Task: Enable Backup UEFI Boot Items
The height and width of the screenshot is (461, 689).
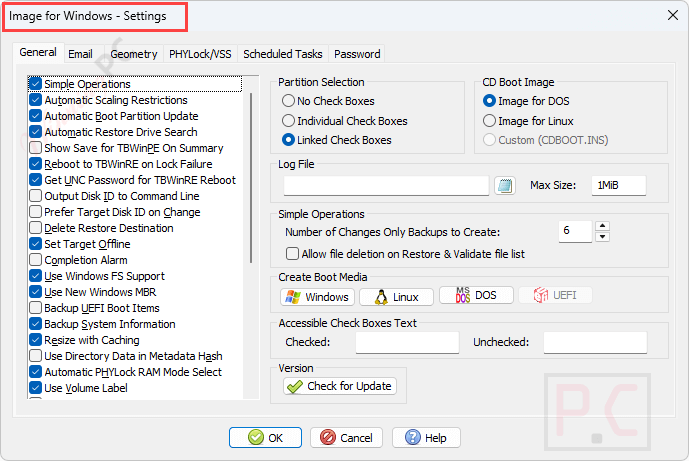Action: [36, 308]
